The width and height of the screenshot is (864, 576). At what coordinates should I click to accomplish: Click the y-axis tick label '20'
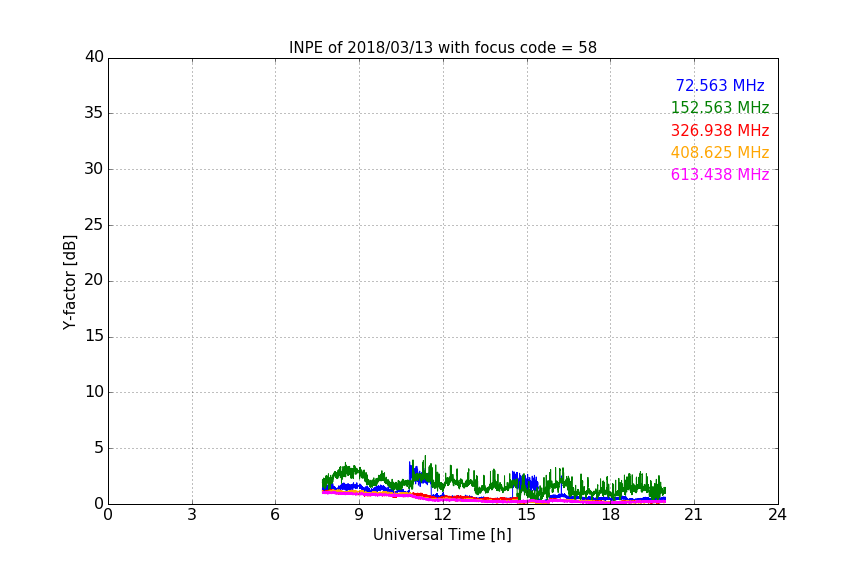coord(94,280)
